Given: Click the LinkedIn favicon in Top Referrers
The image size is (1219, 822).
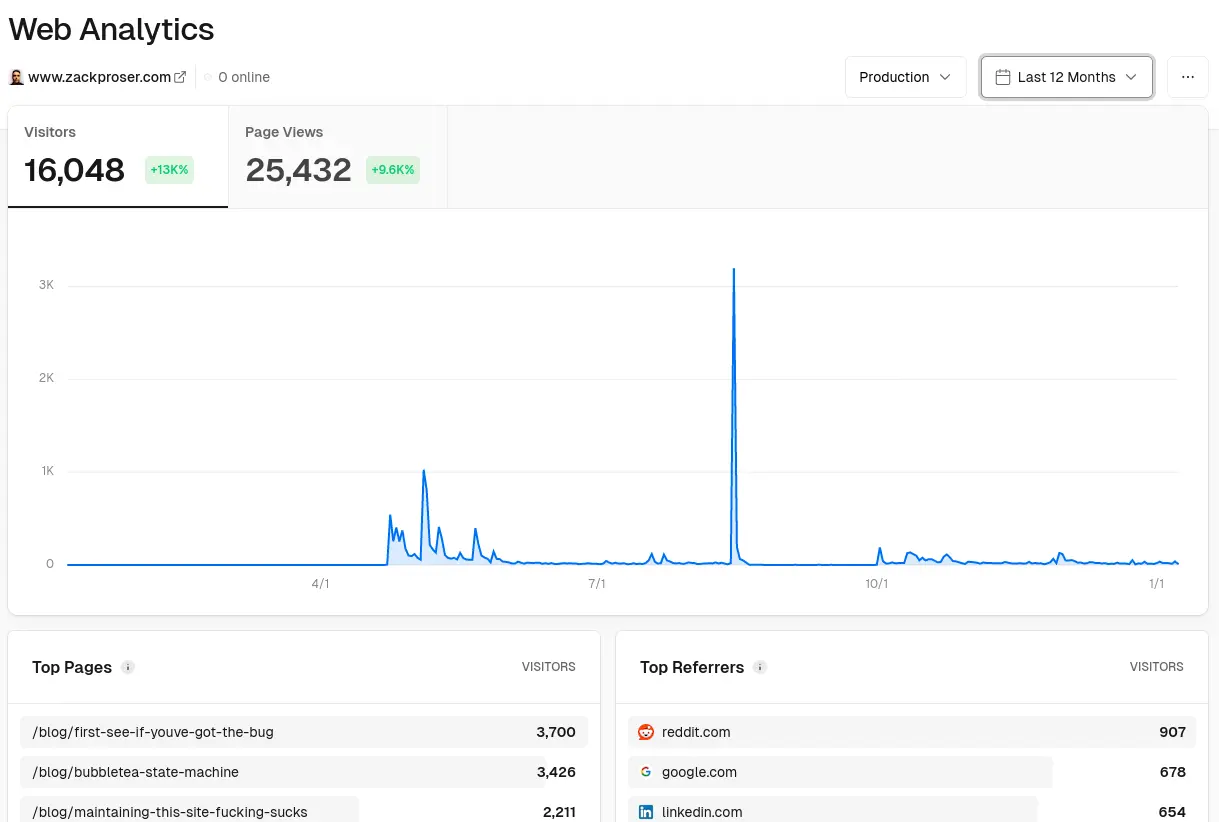Looking at the screenshot, I should tap(646, 812).
